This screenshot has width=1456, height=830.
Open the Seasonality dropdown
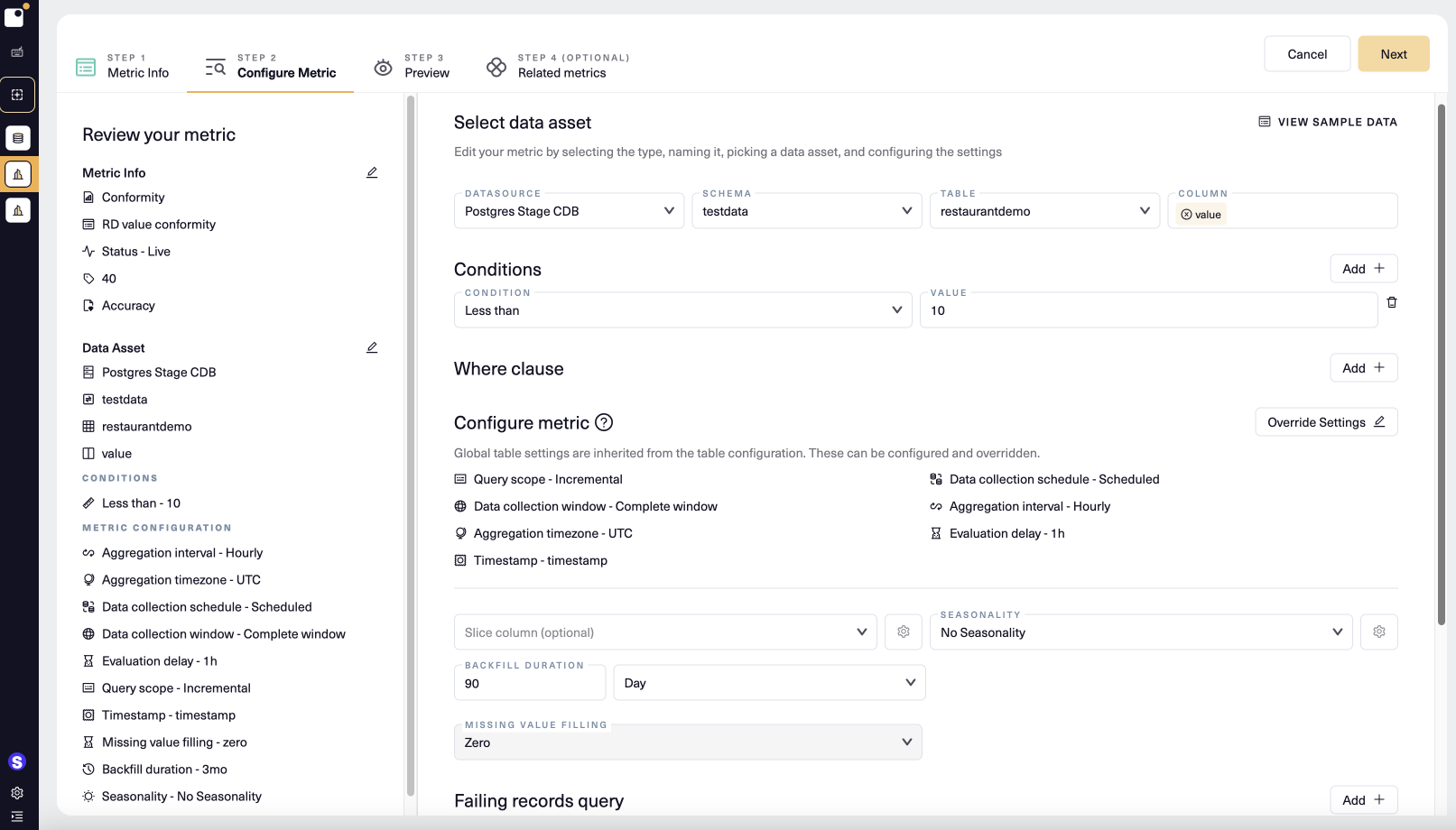click(x=1140, y=632)
